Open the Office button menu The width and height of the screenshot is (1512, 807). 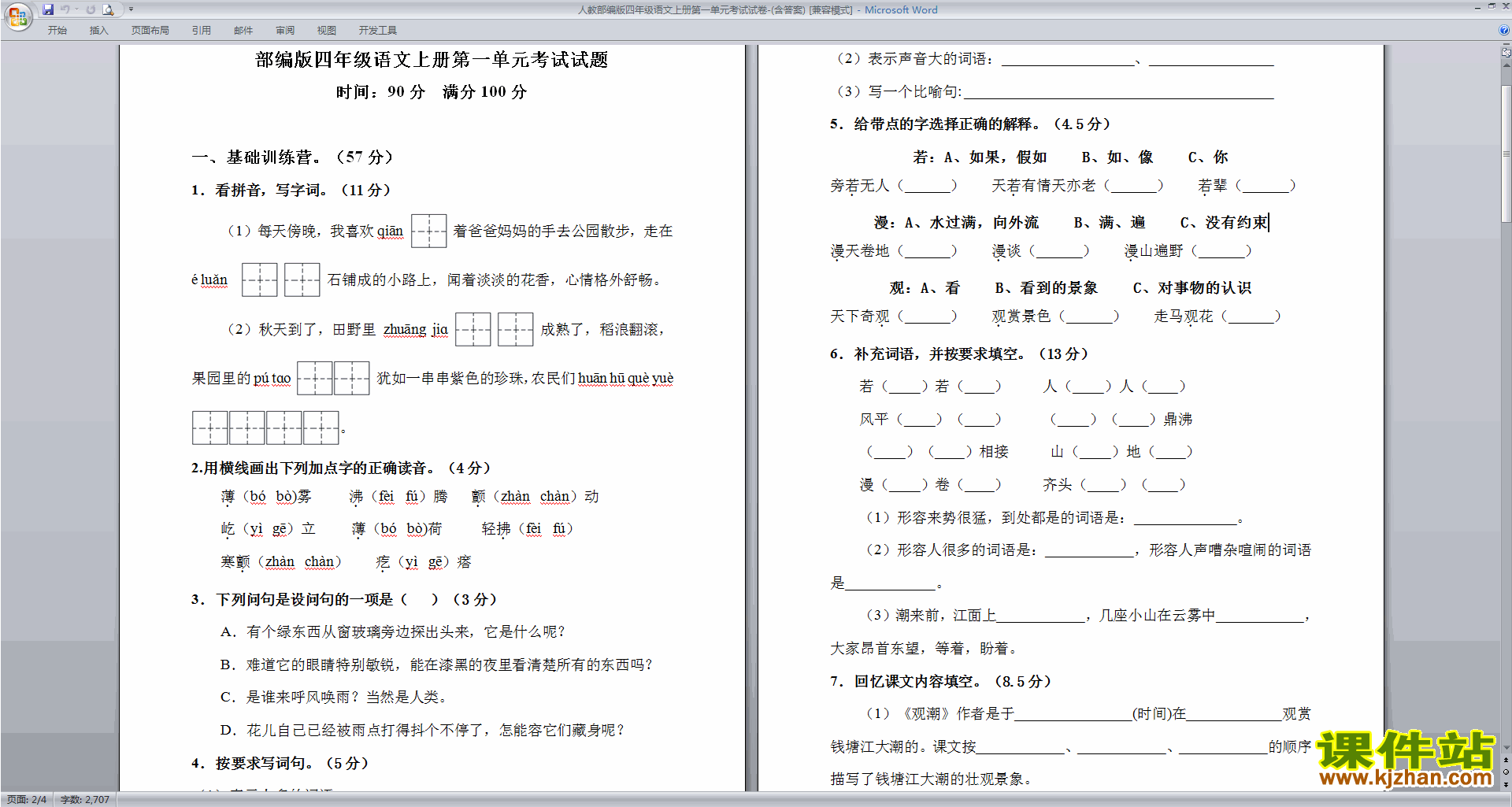[17, 15]
